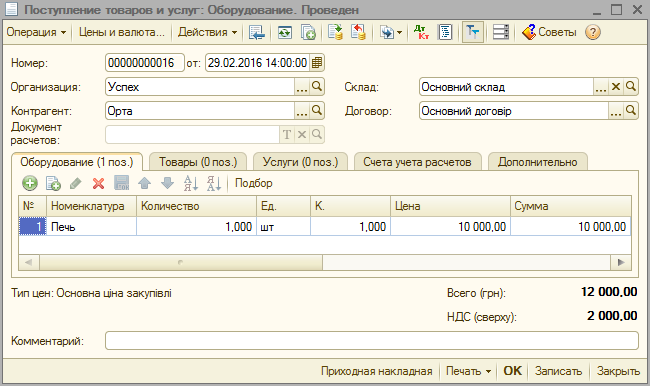
Task: Open the calendar picker for the date
Action: tap(317, 63)
